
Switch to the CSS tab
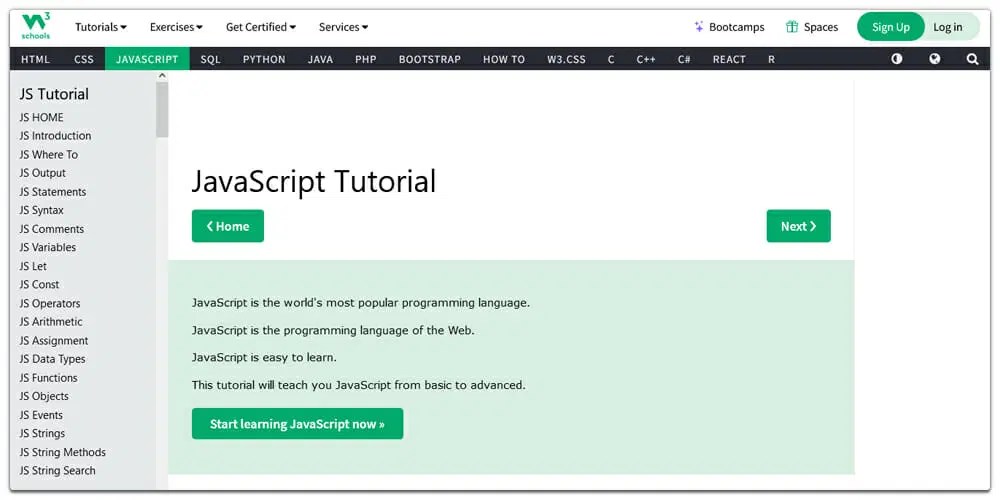[x=84, y=59]
